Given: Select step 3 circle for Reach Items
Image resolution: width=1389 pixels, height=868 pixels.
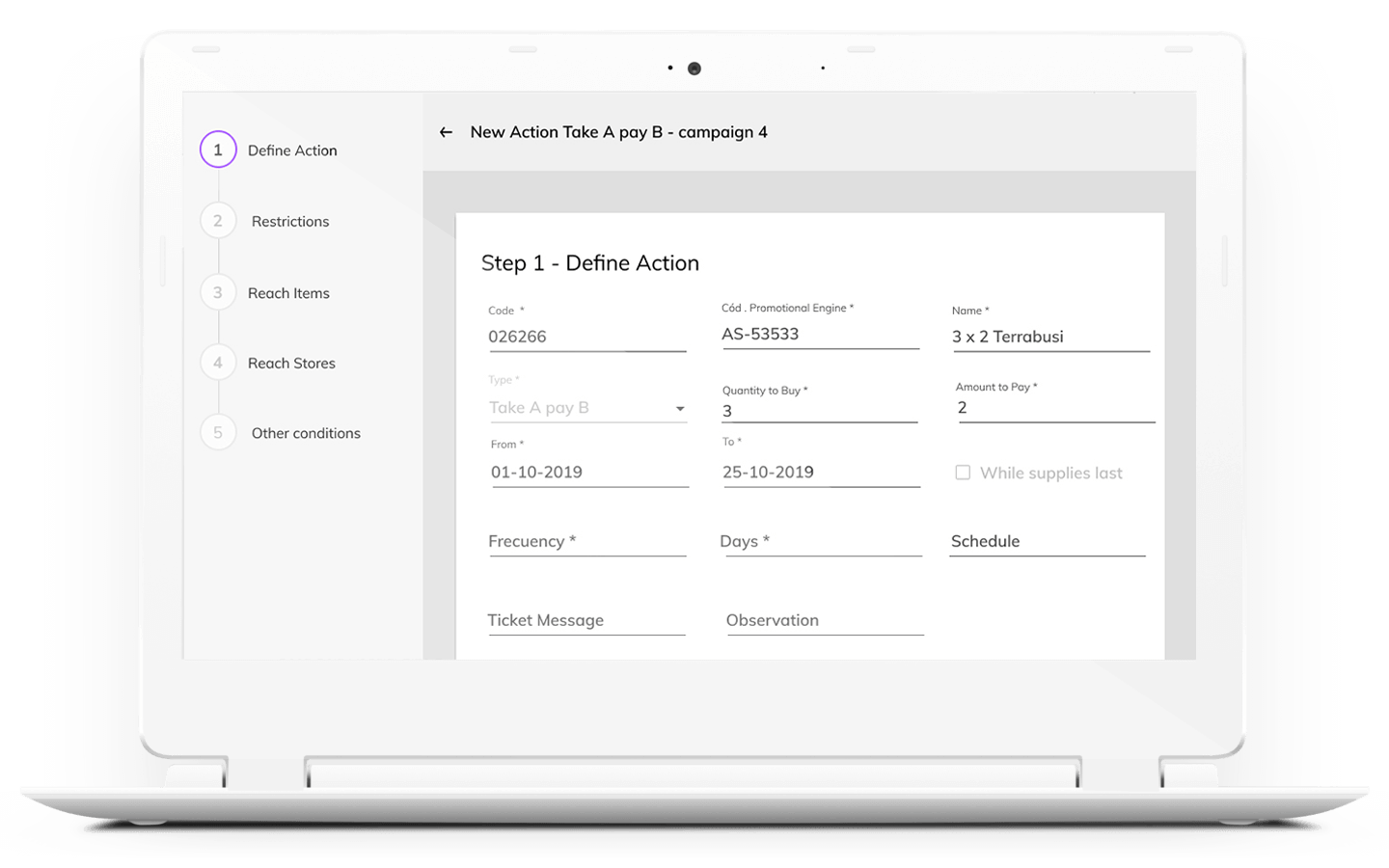Looking at the screenshot, I should coord(218,292).
